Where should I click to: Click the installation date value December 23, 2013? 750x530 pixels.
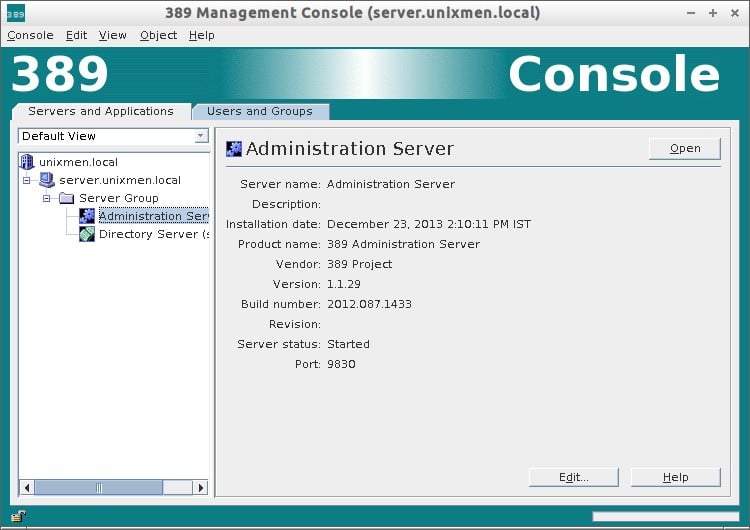click(x=429, y=224)
